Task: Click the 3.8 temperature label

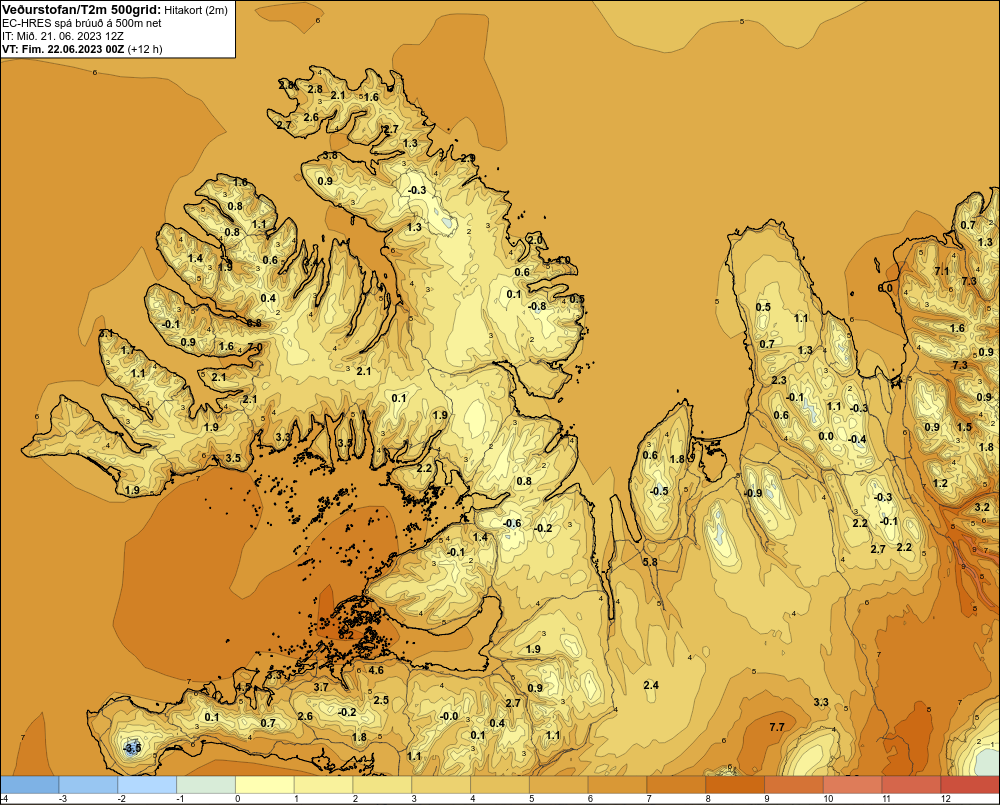Action: pyautogui.click(x=330, y=155)
